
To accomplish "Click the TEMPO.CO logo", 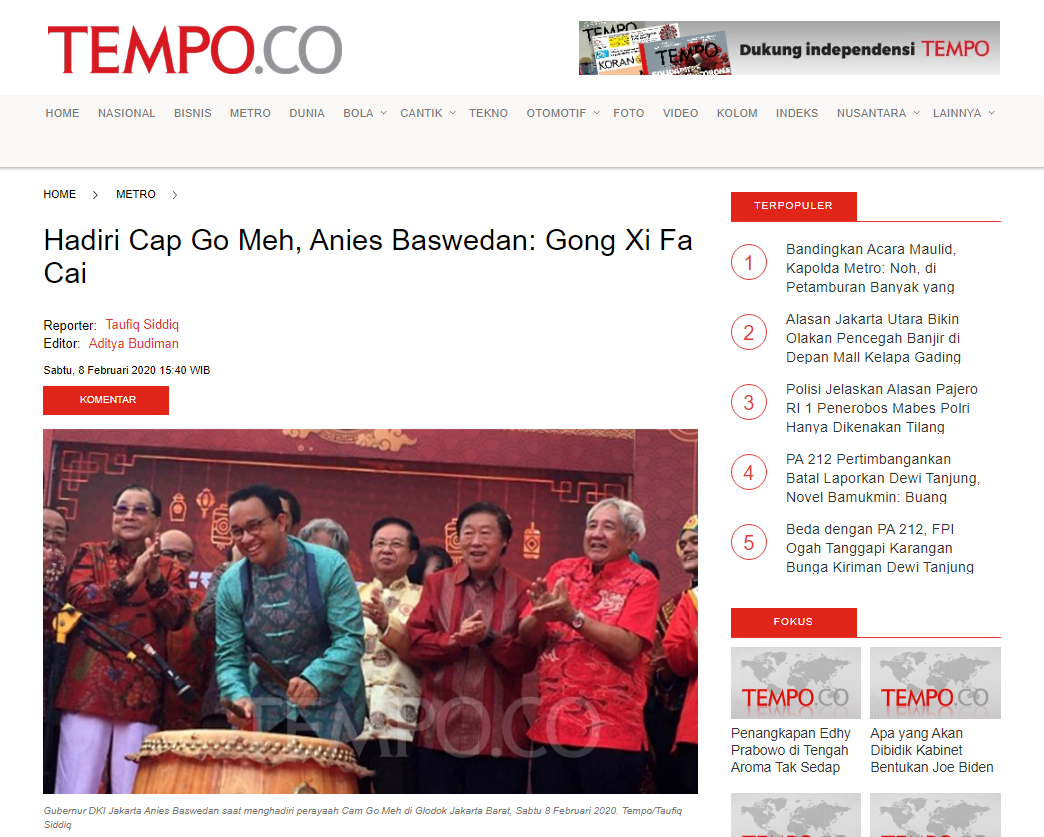I will 194,50.
